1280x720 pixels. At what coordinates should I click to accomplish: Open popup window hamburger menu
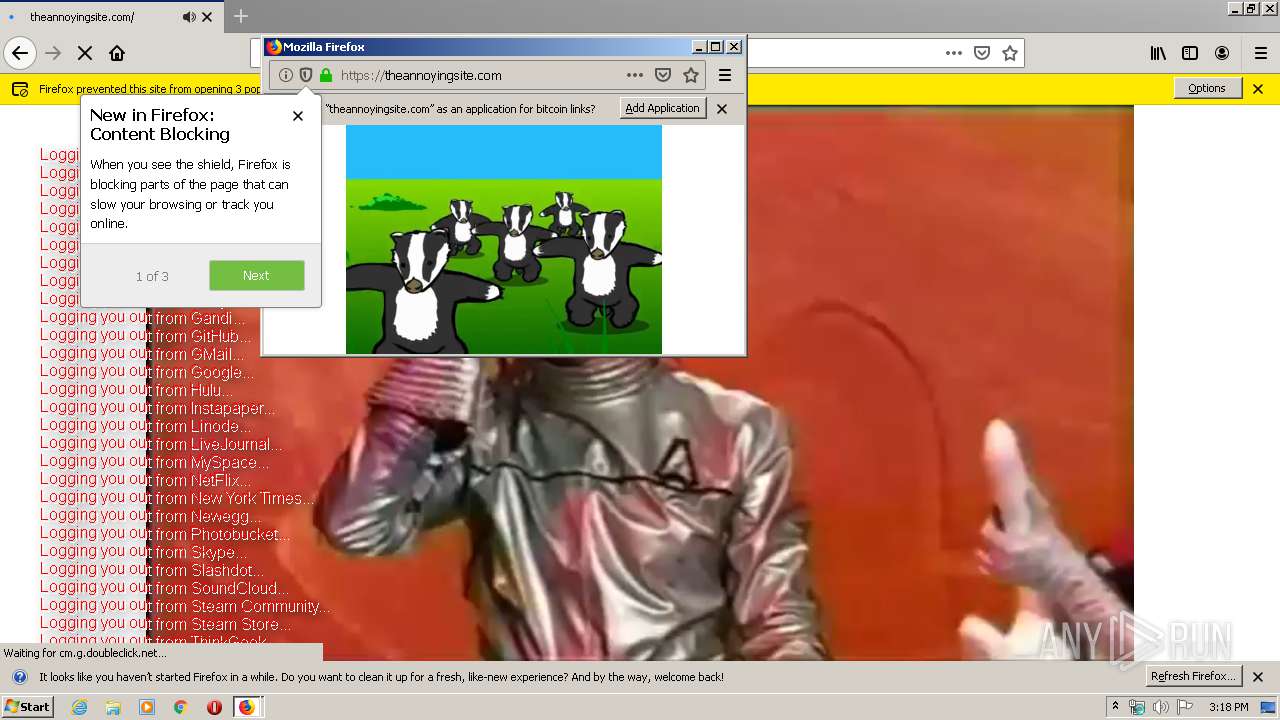[x=725, y=75]
